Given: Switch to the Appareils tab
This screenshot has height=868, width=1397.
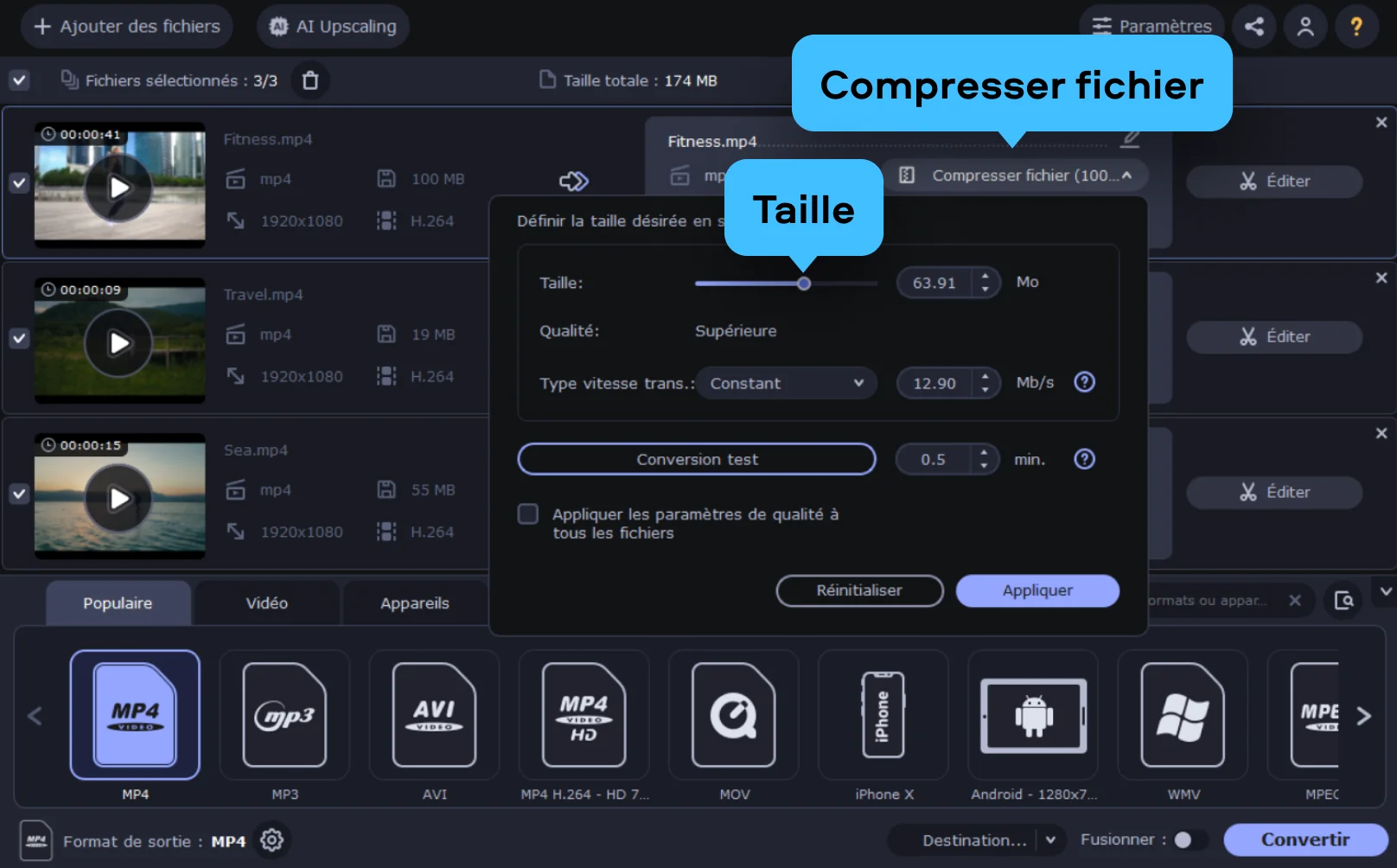Looking at the screenshot, I should click(415, 603).
